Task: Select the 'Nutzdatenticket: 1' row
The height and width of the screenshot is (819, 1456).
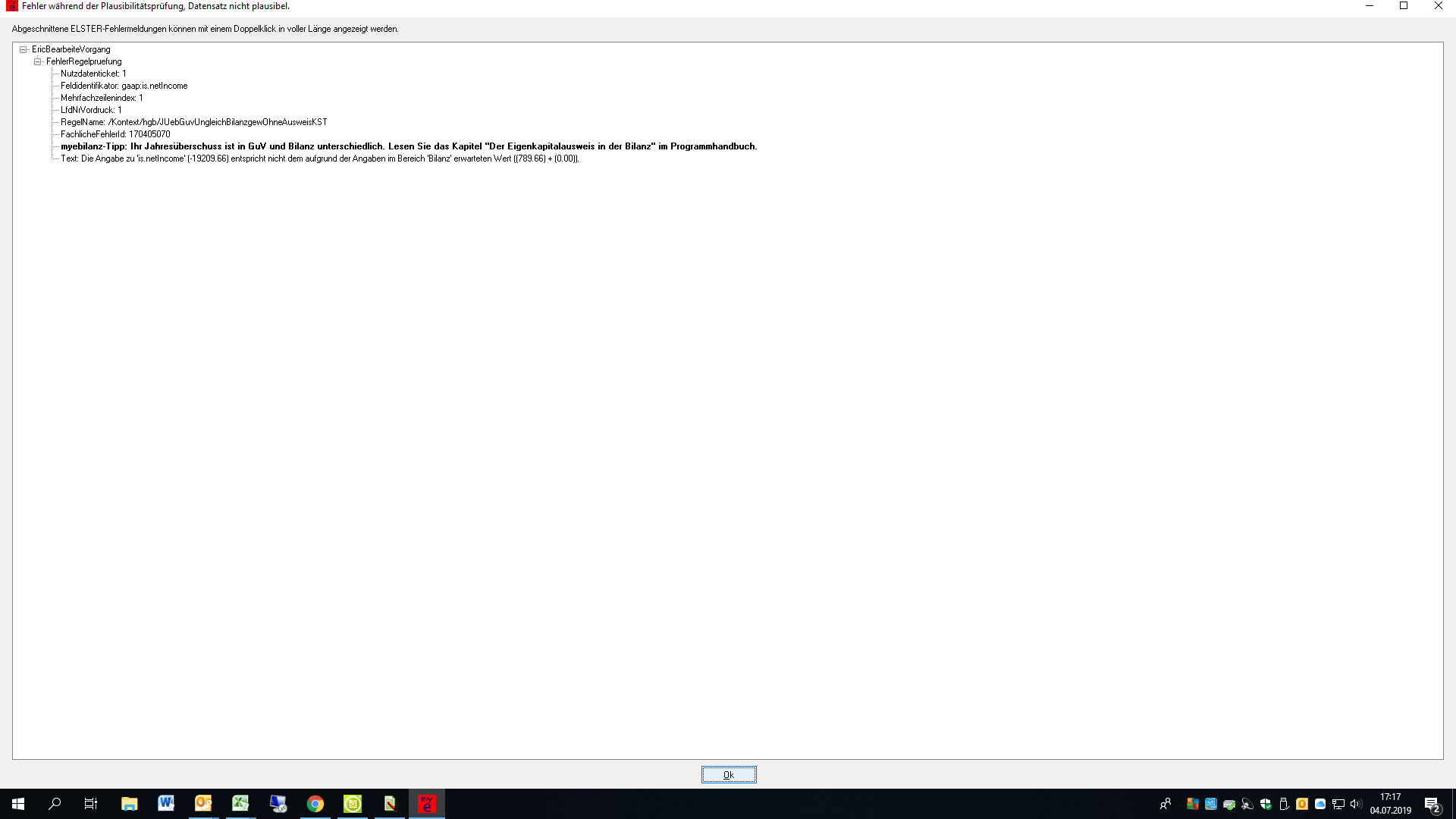Action: (93, 74)
